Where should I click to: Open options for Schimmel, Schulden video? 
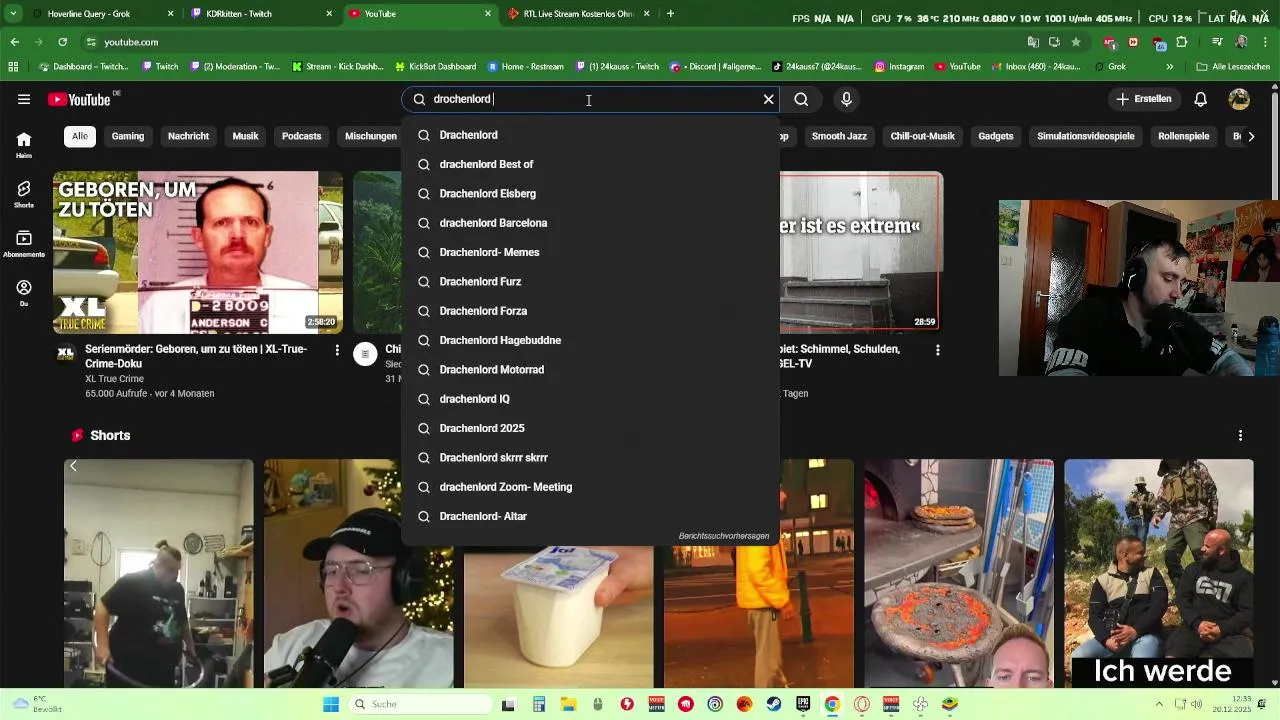[x=937, y=350]
